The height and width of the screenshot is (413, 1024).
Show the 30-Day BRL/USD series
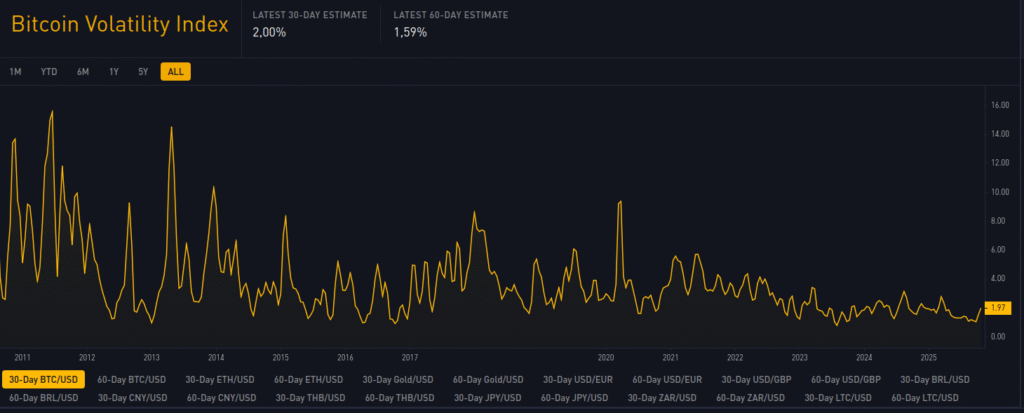(x=935, y=379)
